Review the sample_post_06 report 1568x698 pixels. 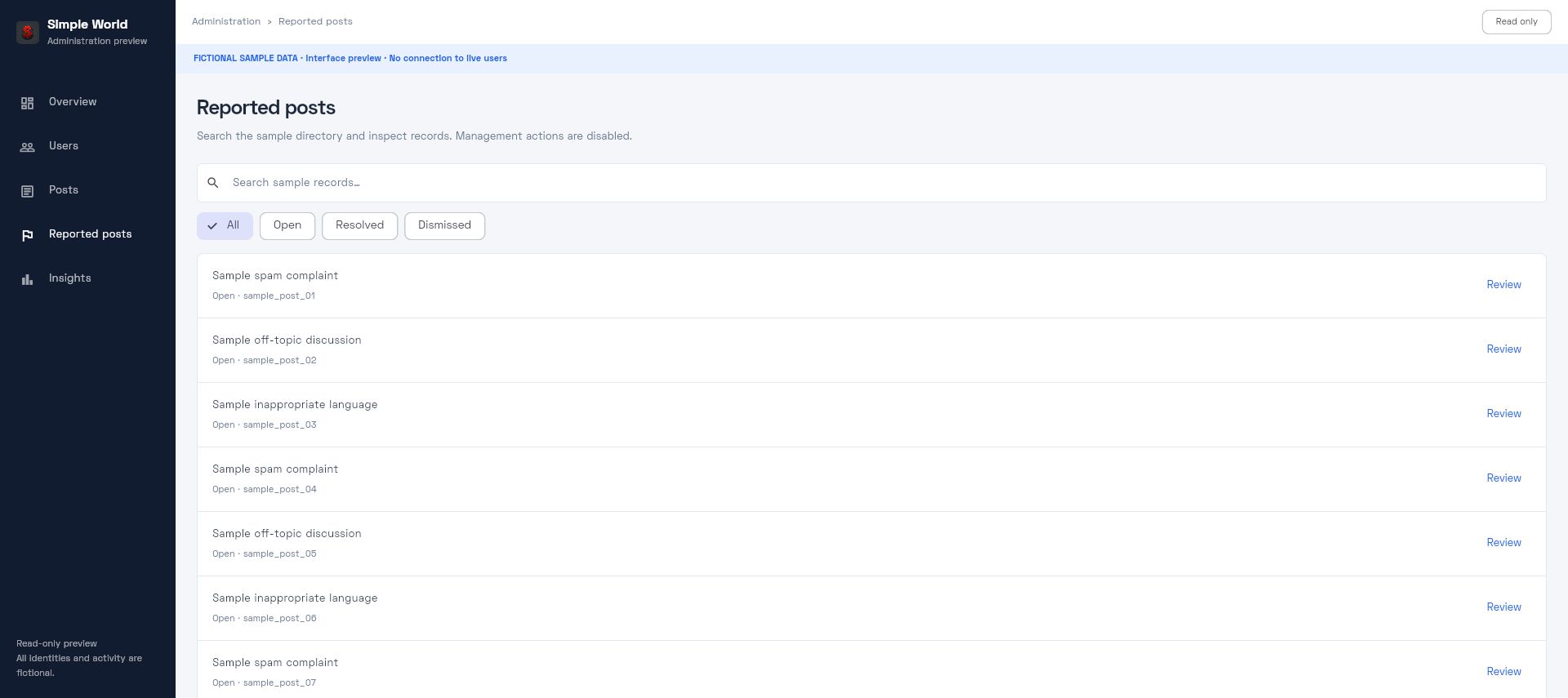point(1503,607)
